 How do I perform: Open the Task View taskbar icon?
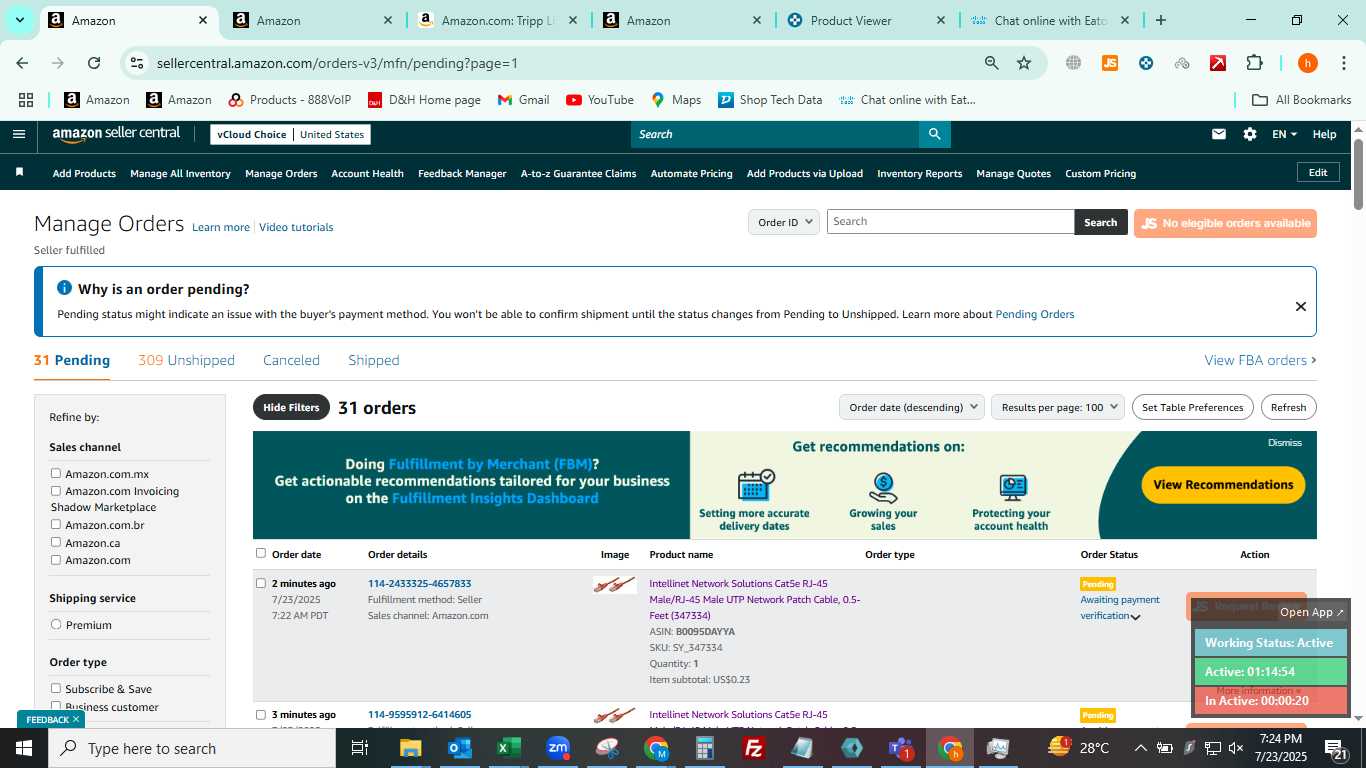point(360,748)
